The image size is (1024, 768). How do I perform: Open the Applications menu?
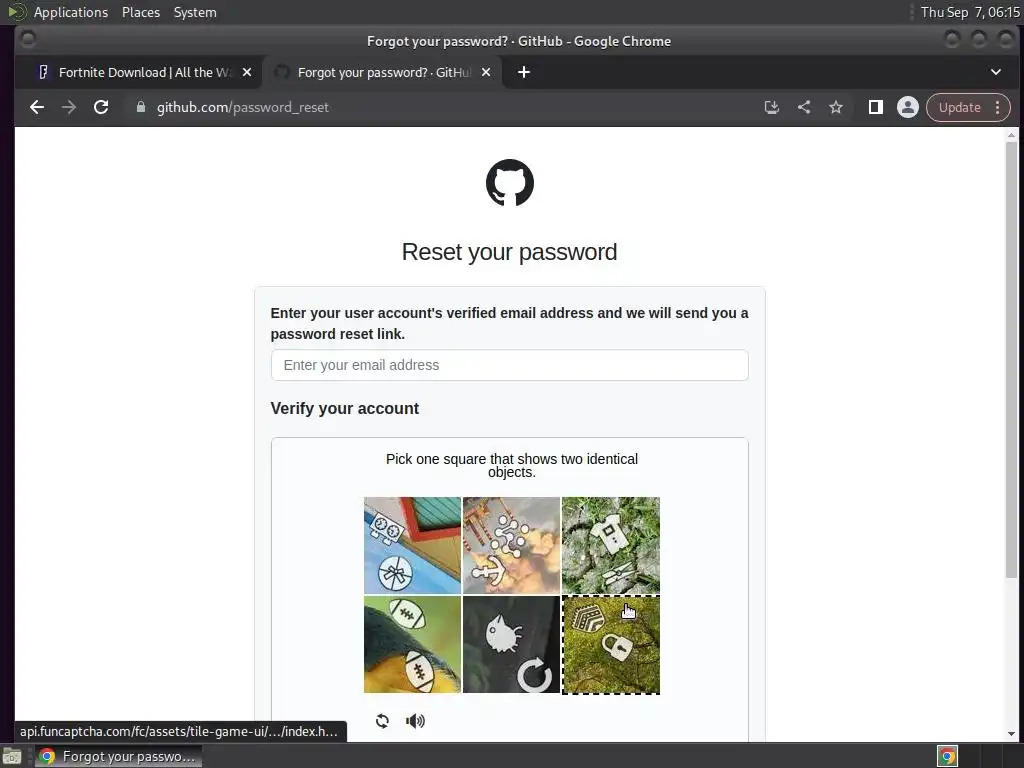[71, 12]
